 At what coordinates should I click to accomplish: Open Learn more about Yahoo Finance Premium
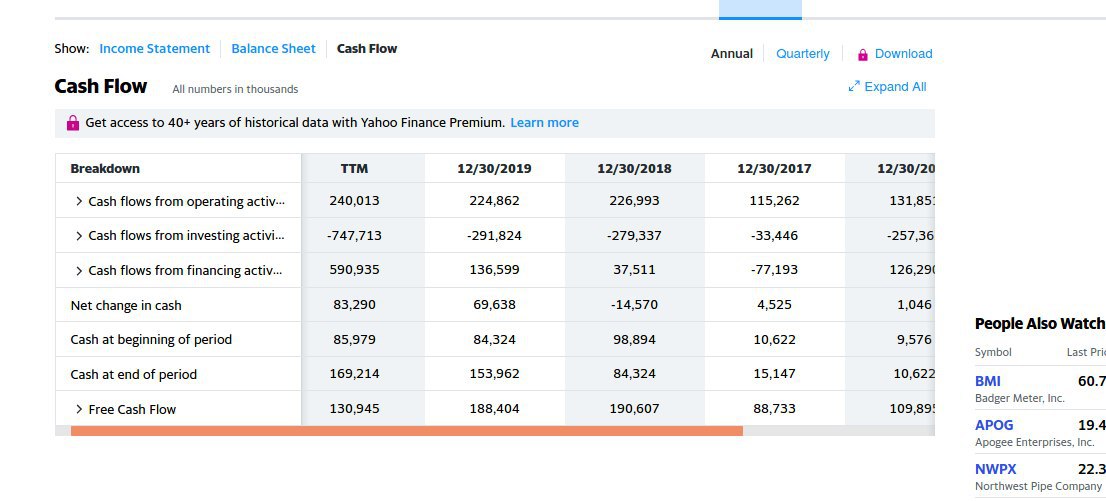coord(545,123)
